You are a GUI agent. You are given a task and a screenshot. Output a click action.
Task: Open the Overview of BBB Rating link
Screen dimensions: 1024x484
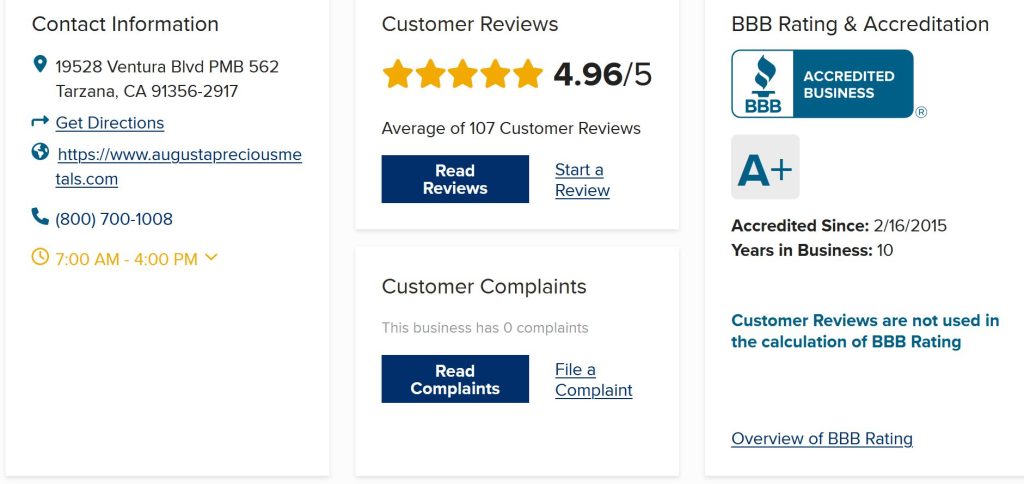click(822, 438)
